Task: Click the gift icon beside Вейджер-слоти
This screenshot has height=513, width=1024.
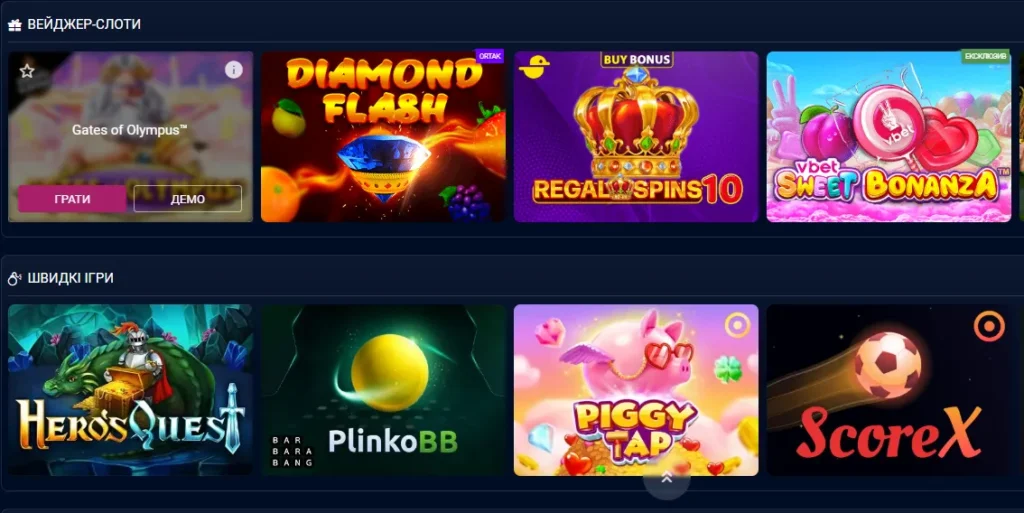Action: [14, 25]
